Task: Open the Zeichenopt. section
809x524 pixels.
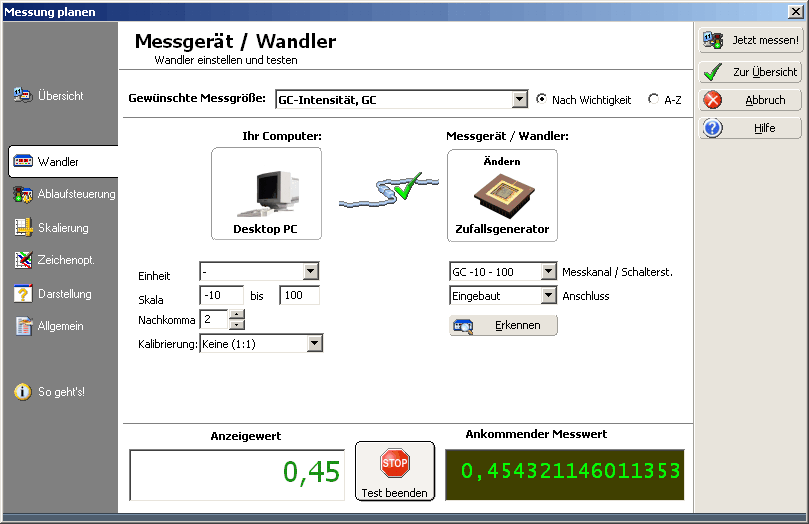Action: tap(66, 260)
